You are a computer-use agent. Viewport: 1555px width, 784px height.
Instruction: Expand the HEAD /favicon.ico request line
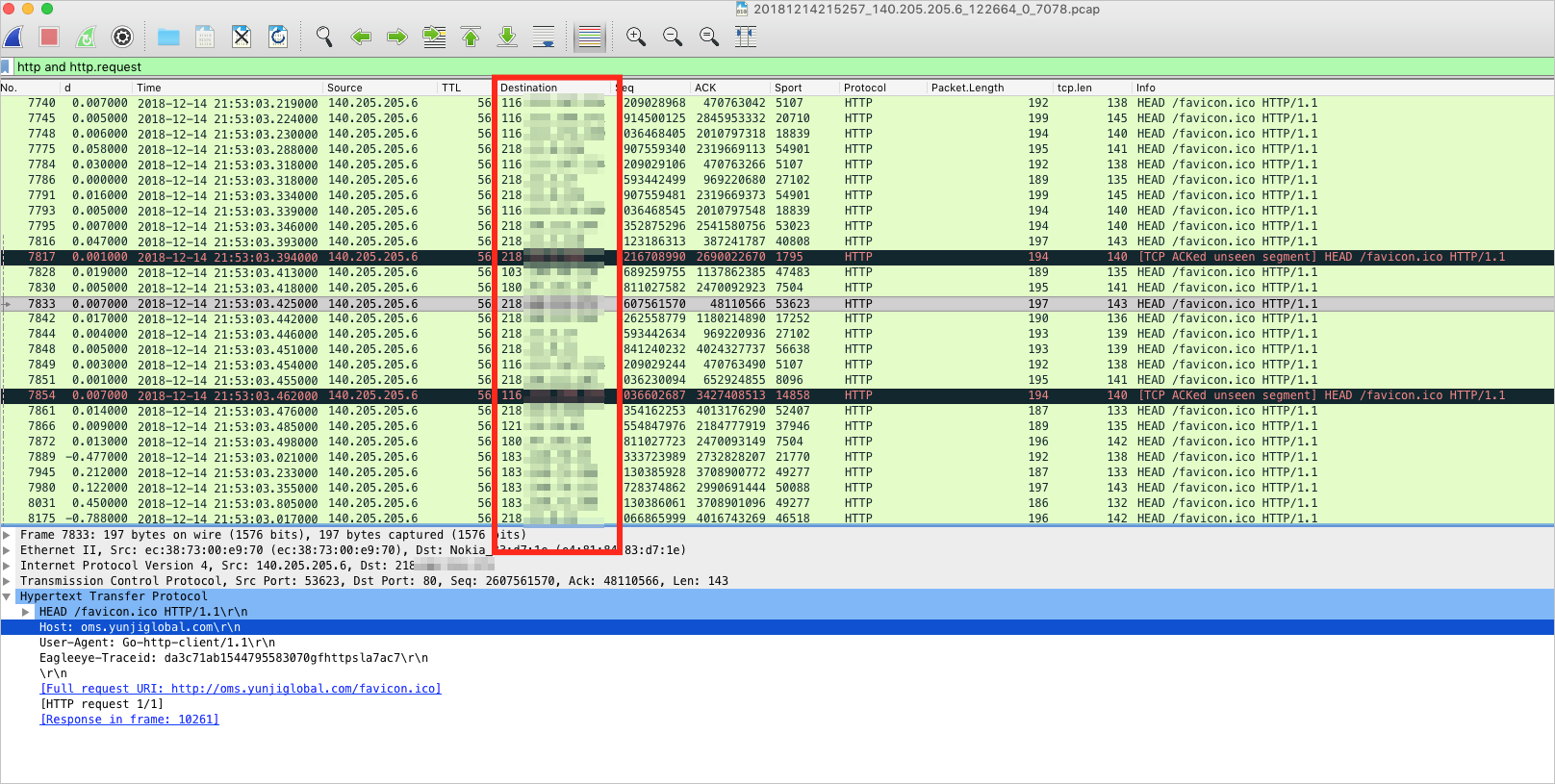(x=26, y=612)
